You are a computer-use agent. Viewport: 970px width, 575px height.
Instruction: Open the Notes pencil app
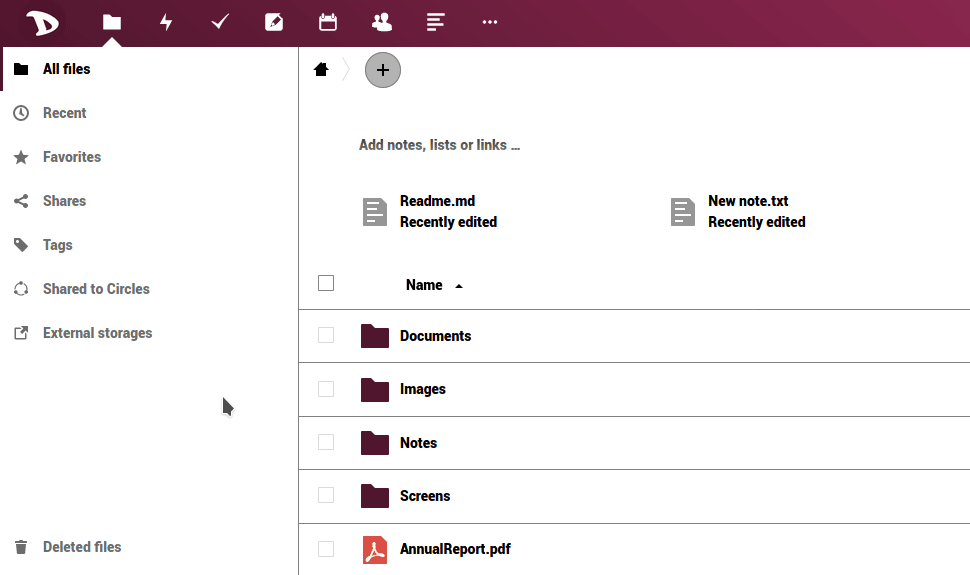click(274, 22)
